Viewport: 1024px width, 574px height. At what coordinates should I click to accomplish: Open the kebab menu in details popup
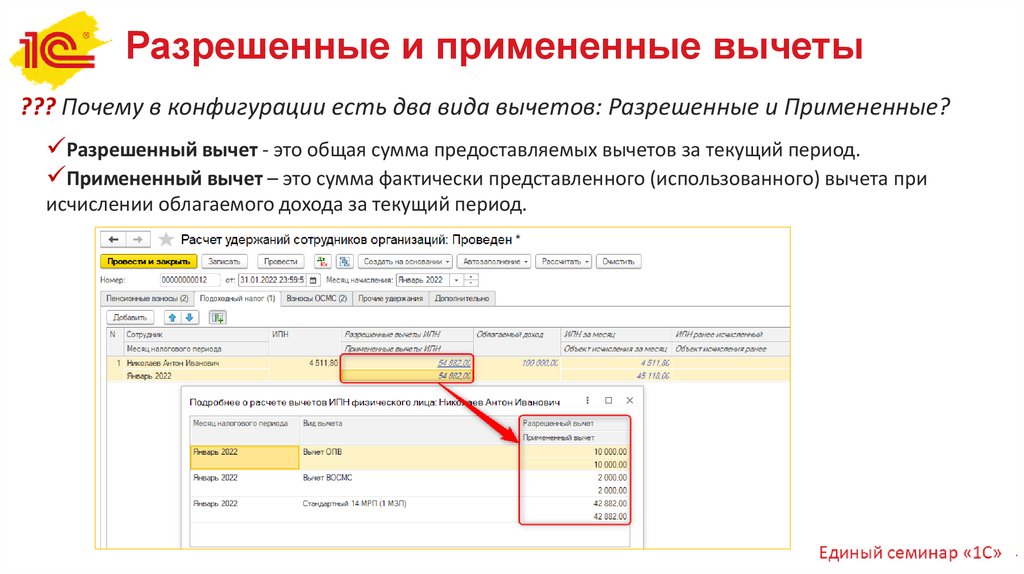coord(585,400)
